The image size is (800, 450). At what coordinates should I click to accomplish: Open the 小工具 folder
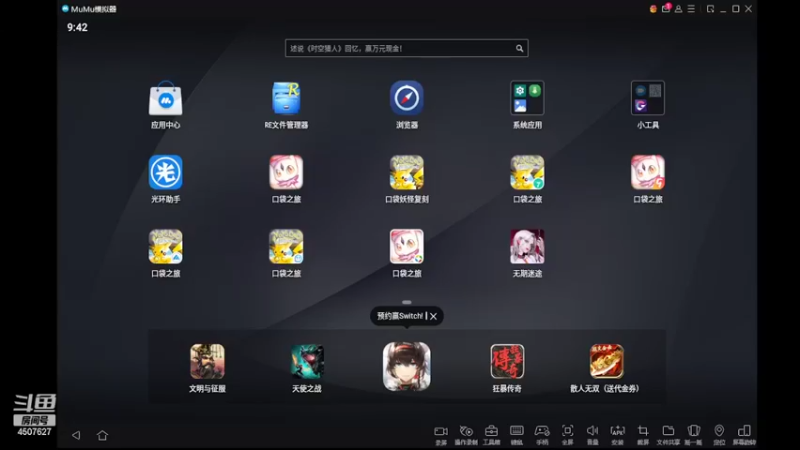(x=647, y=98)
